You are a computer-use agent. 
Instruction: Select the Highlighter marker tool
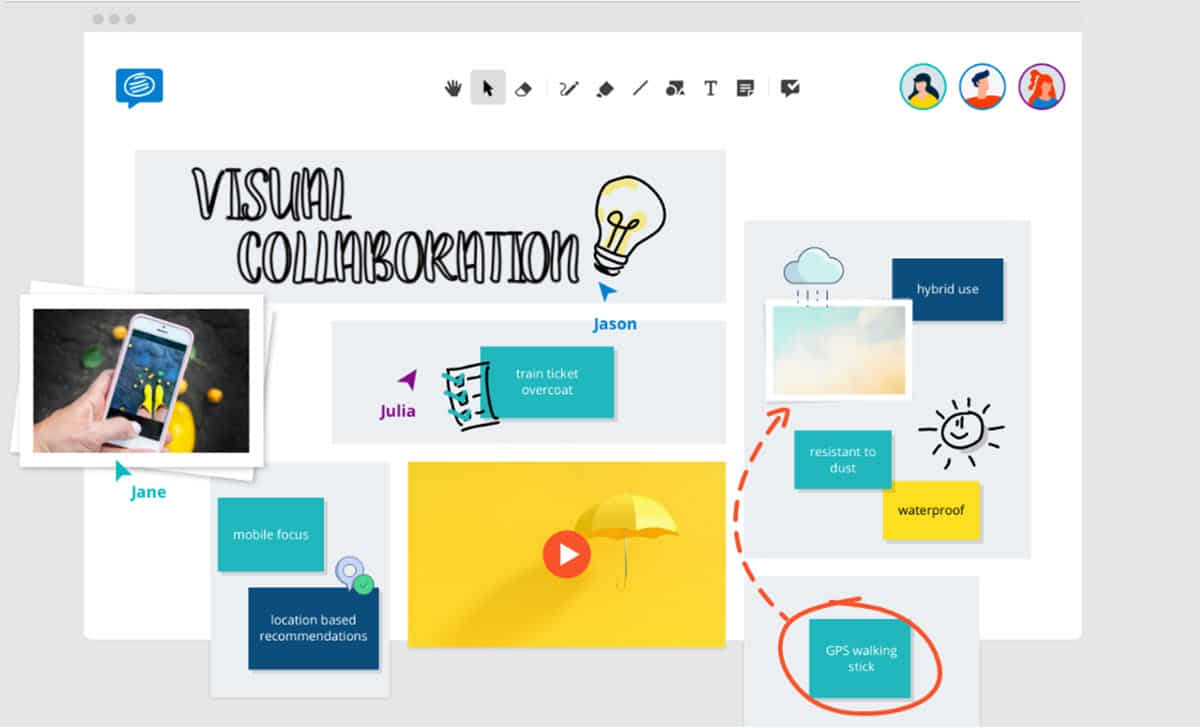point(604,88)
